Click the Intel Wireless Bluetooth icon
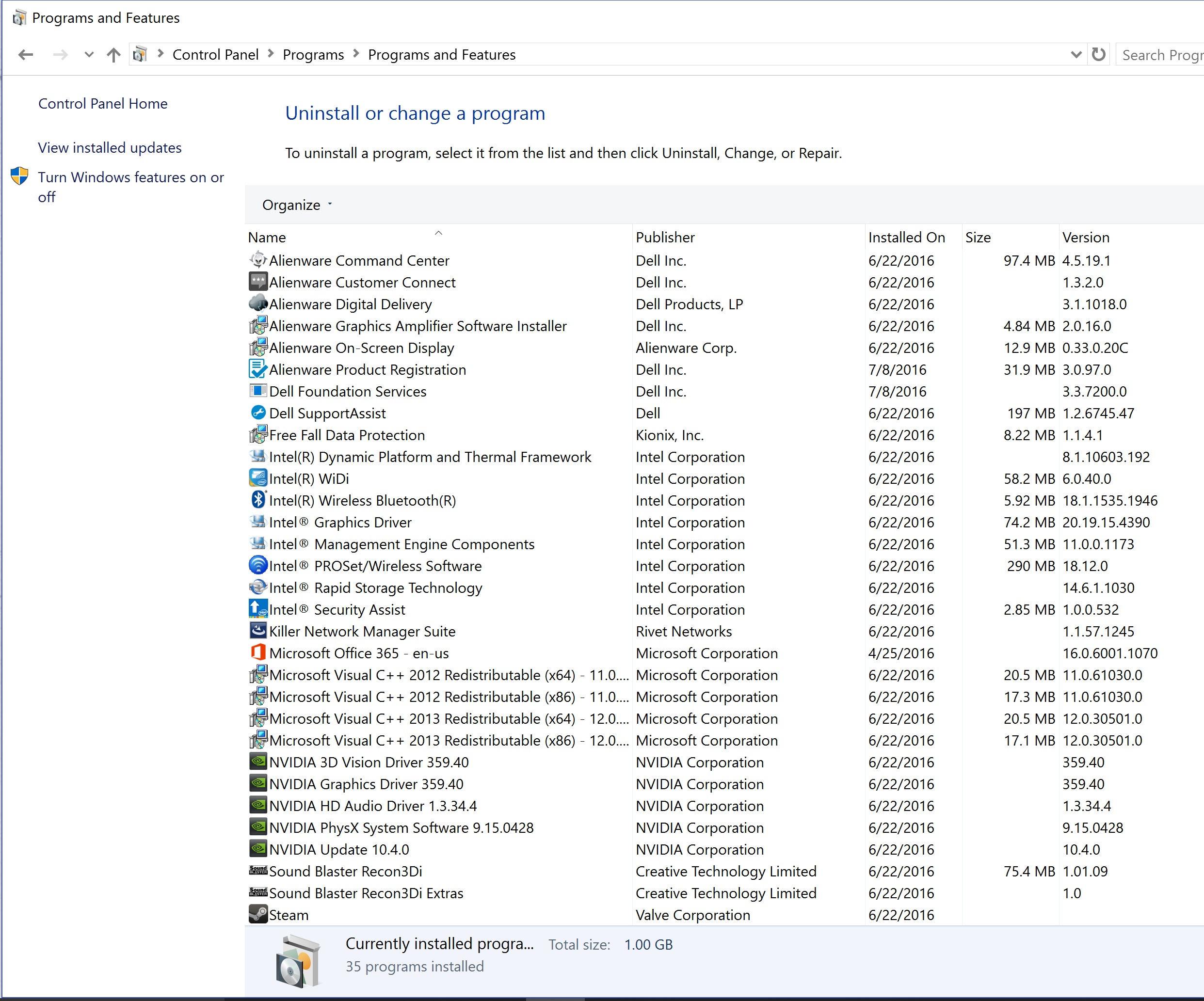 (x=258, y=500)
